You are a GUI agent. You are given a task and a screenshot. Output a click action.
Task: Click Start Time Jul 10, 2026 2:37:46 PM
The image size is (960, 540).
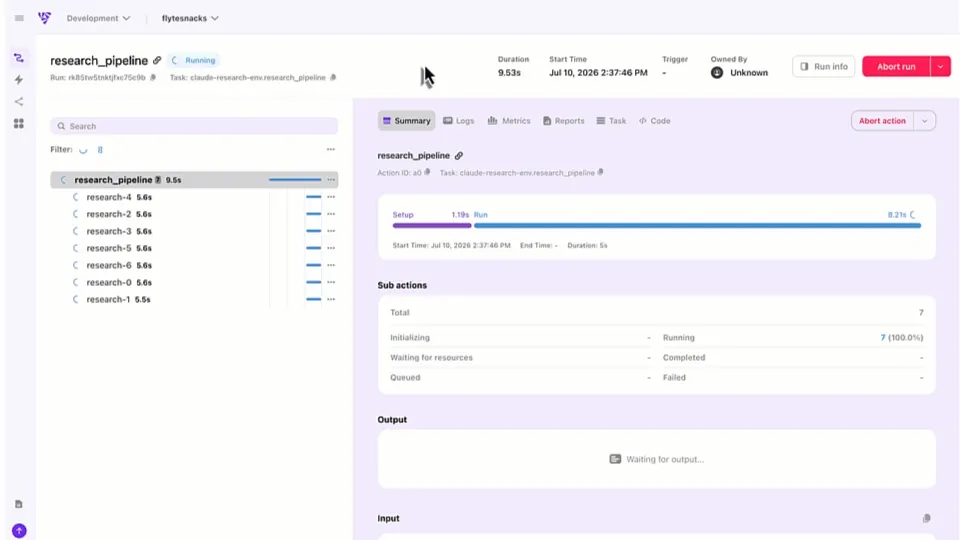point(598,73)
